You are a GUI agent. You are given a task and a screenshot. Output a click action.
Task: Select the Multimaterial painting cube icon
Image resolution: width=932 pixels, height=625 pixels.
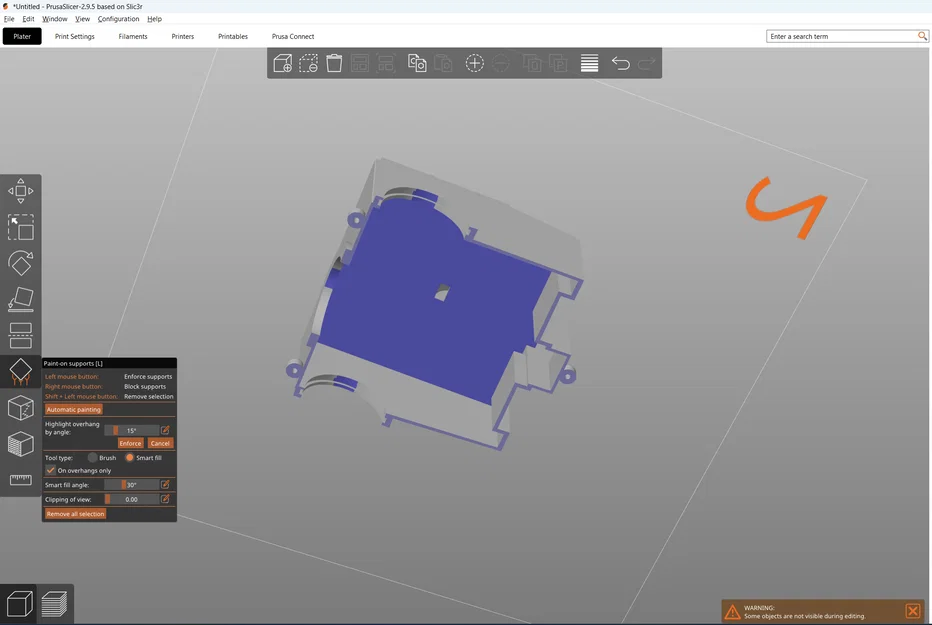(x=21, y=444)
